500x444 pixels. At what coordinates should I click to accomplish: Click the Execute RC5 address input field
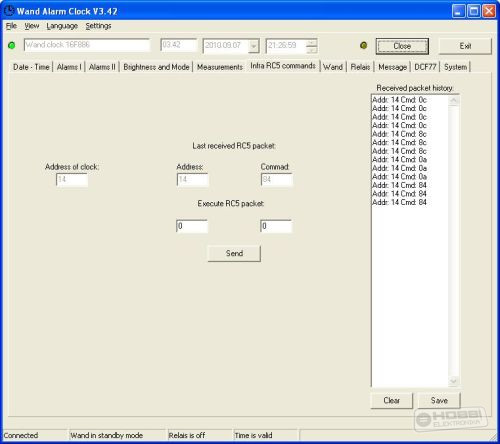point(192,226)
